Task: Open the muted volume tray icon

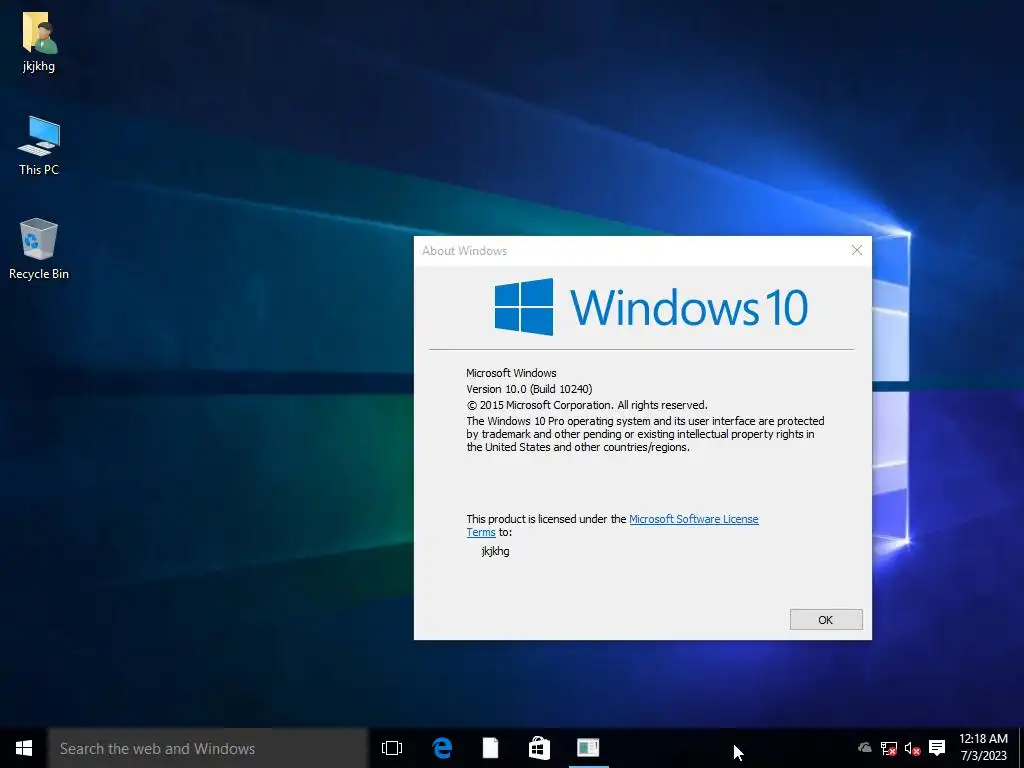Action: tap(912, 748)
